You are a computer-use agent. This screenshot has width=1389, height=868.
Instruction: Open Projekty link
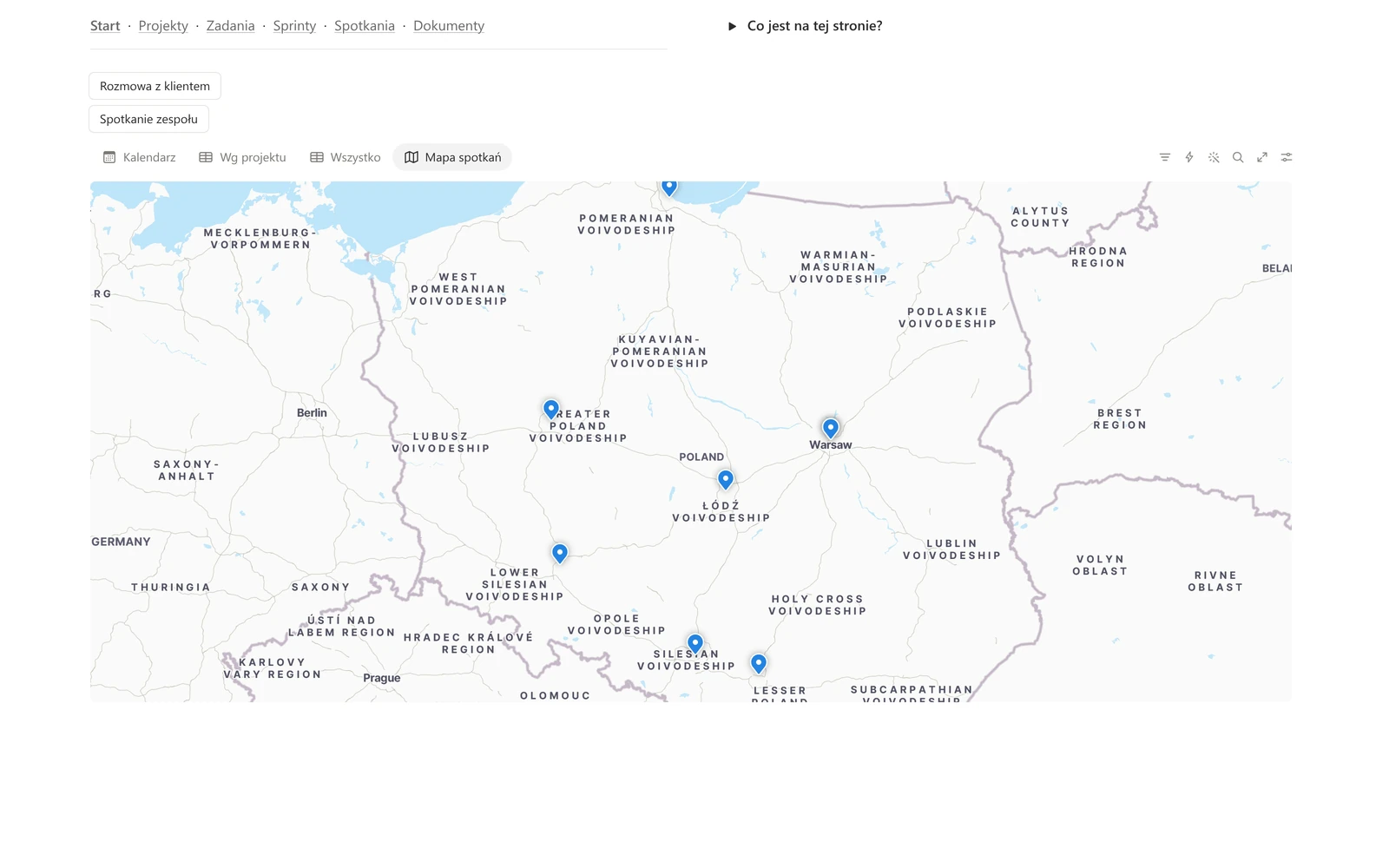163,26
